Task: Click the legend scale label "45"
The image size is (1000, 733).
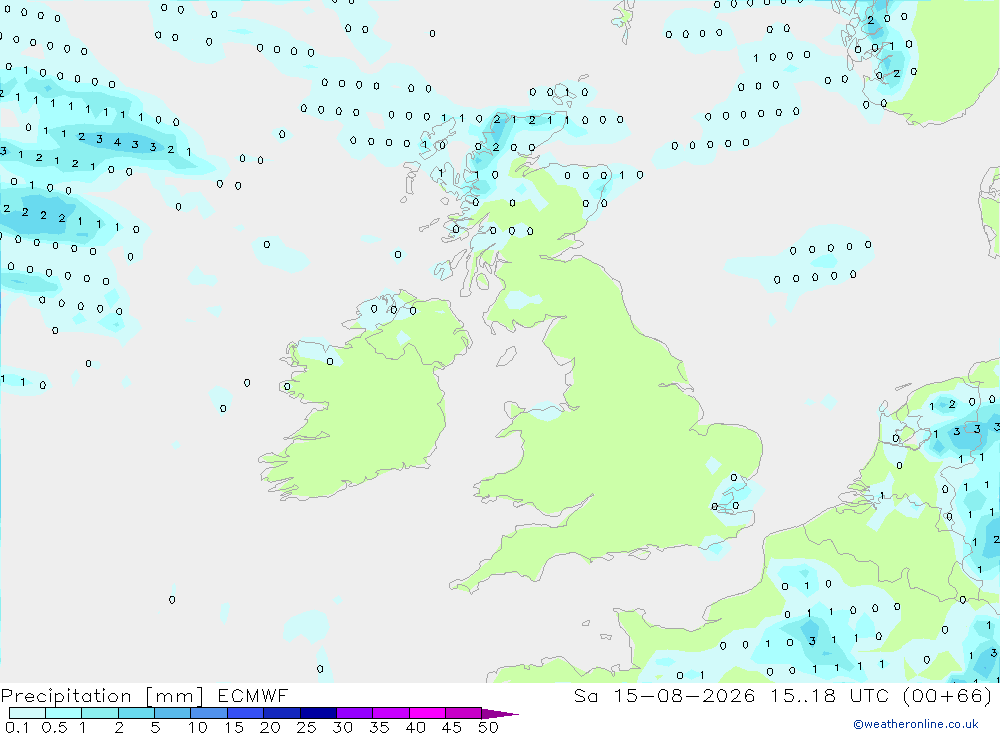Action: (x=452, y=727)
